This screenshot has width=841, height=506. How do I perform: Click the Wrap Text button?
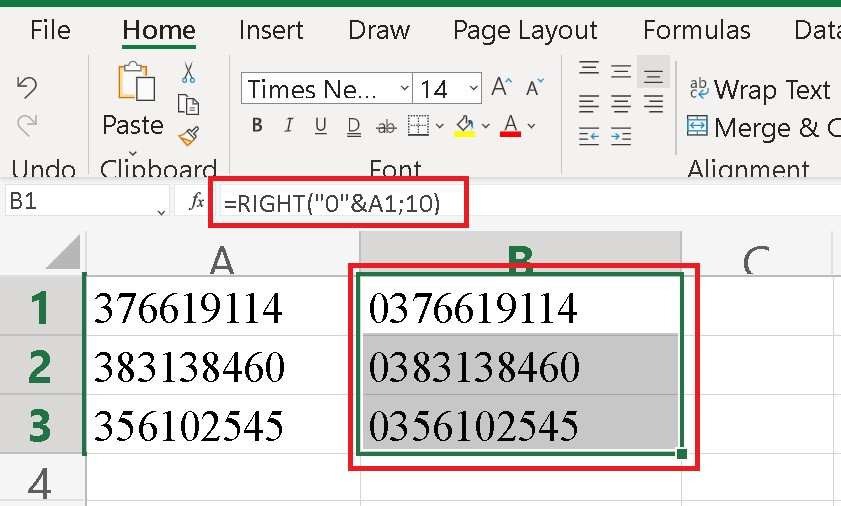tap(760, 90)
